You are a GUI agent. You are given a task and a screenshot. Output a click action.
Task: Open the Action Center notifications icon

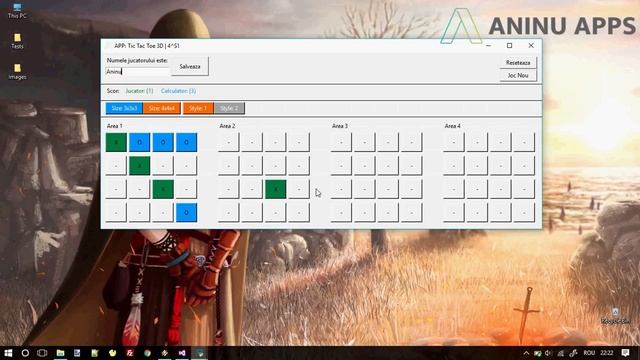[x=625, y=353]
